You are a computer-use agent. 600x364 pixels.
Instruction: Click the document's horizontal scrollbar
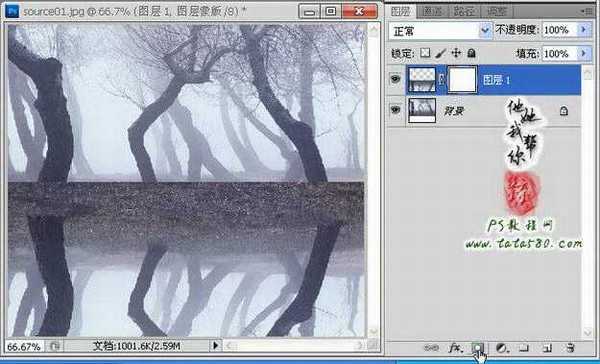coord(294,346)
